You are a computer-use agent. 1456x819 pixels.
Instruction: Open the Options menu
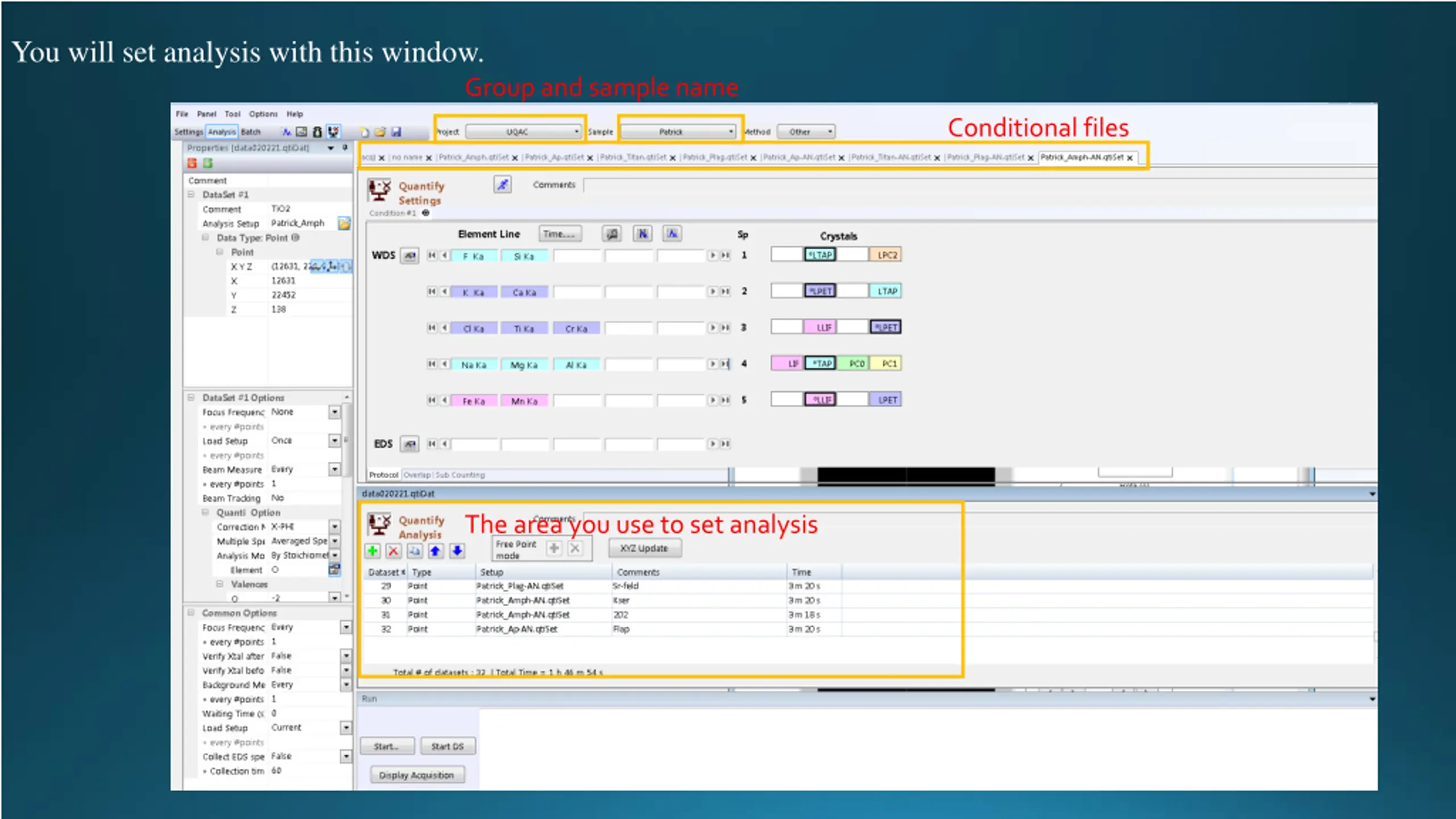263,114
